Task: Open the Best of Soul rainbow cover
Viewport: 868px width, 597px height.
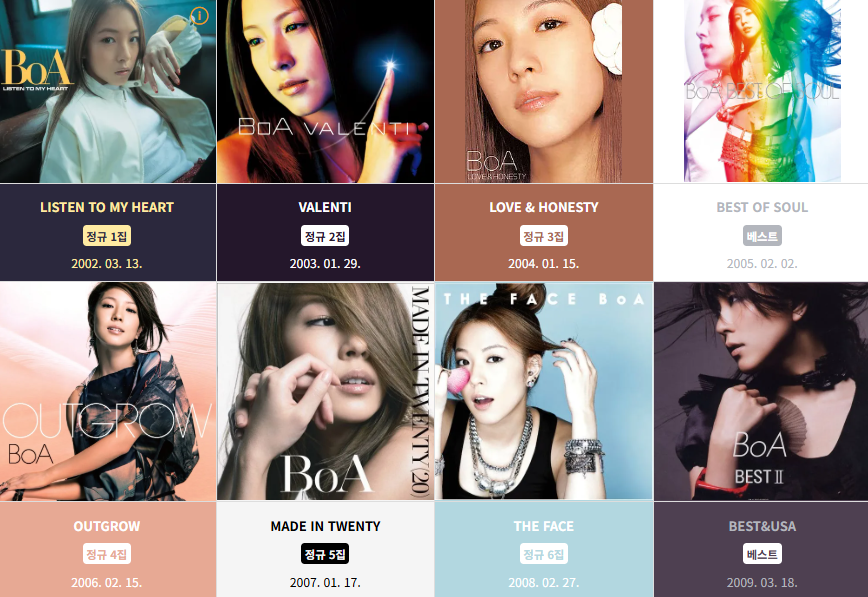Action: [762, 91]
